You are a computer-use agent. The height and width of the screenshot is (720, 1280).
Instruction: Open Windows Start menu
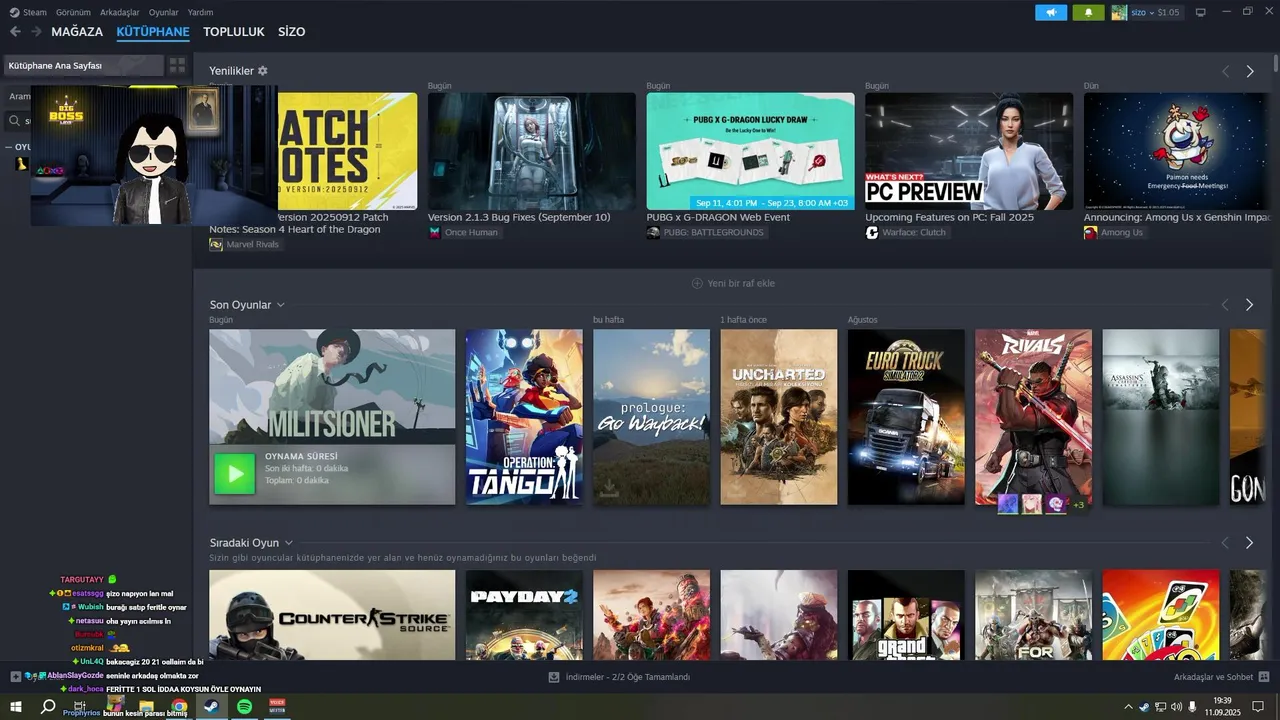pos(16,707)
